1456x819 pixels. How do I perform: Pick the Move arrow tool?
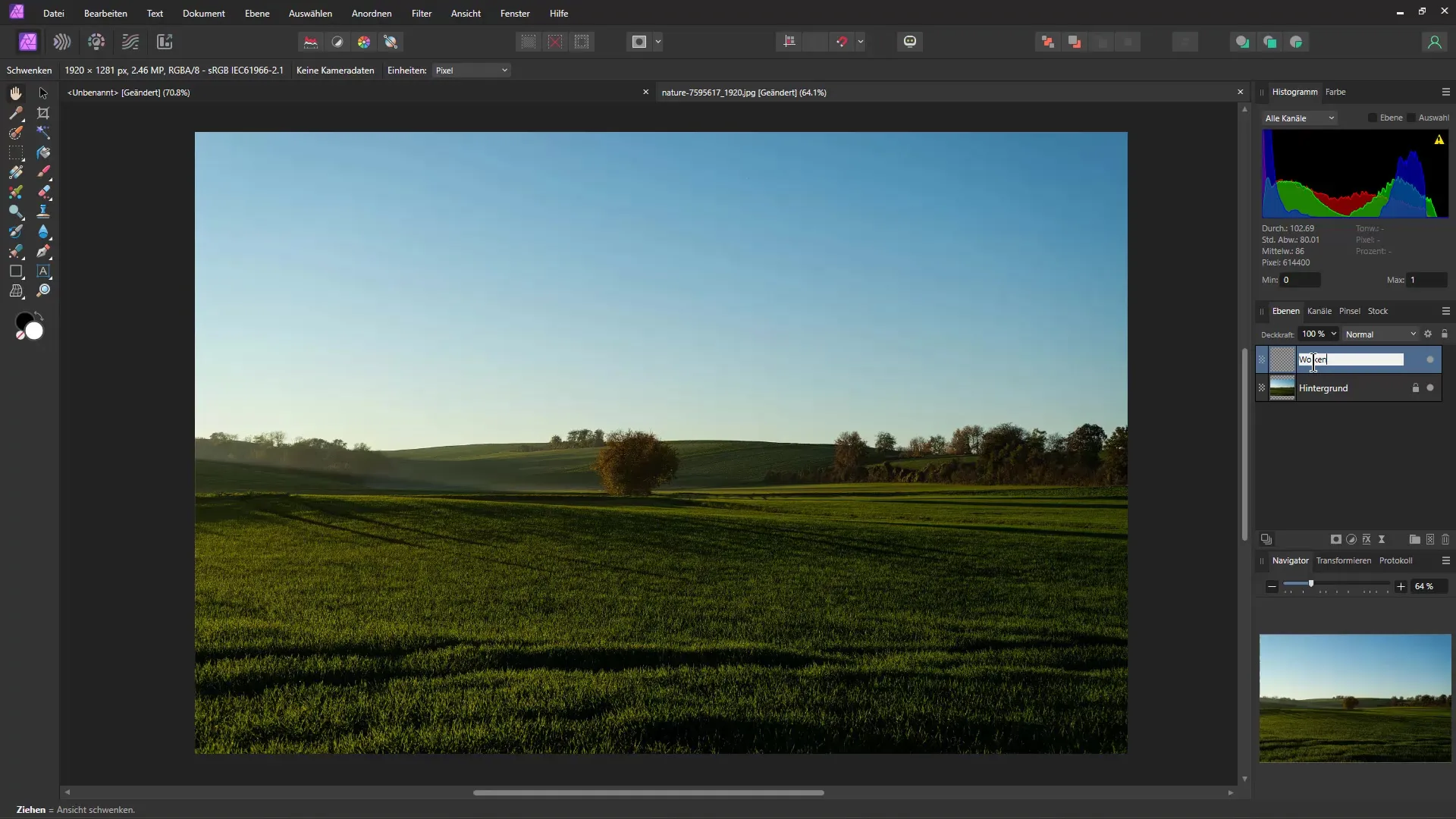point(43,93)
